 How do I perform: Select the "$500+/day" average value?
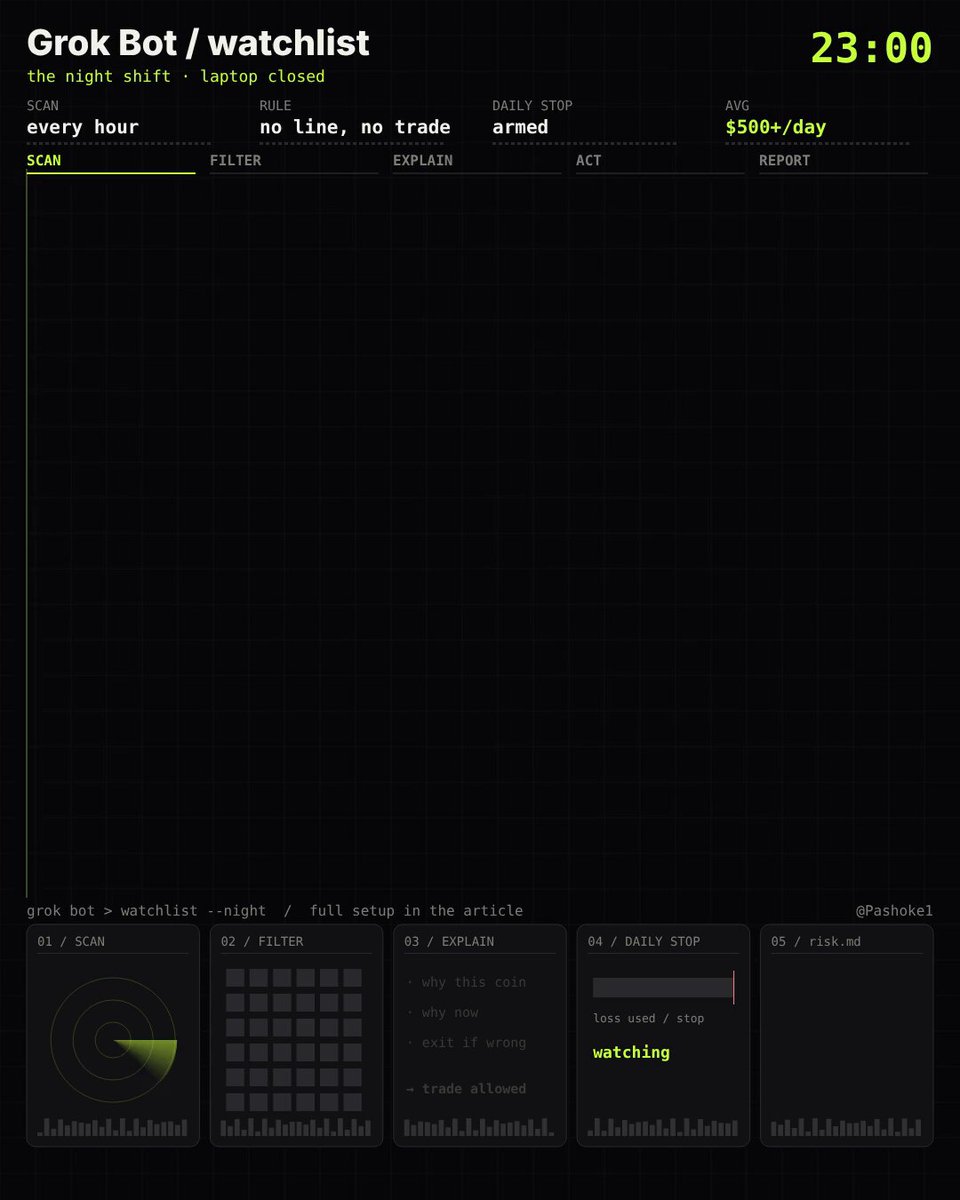(776, 127)
